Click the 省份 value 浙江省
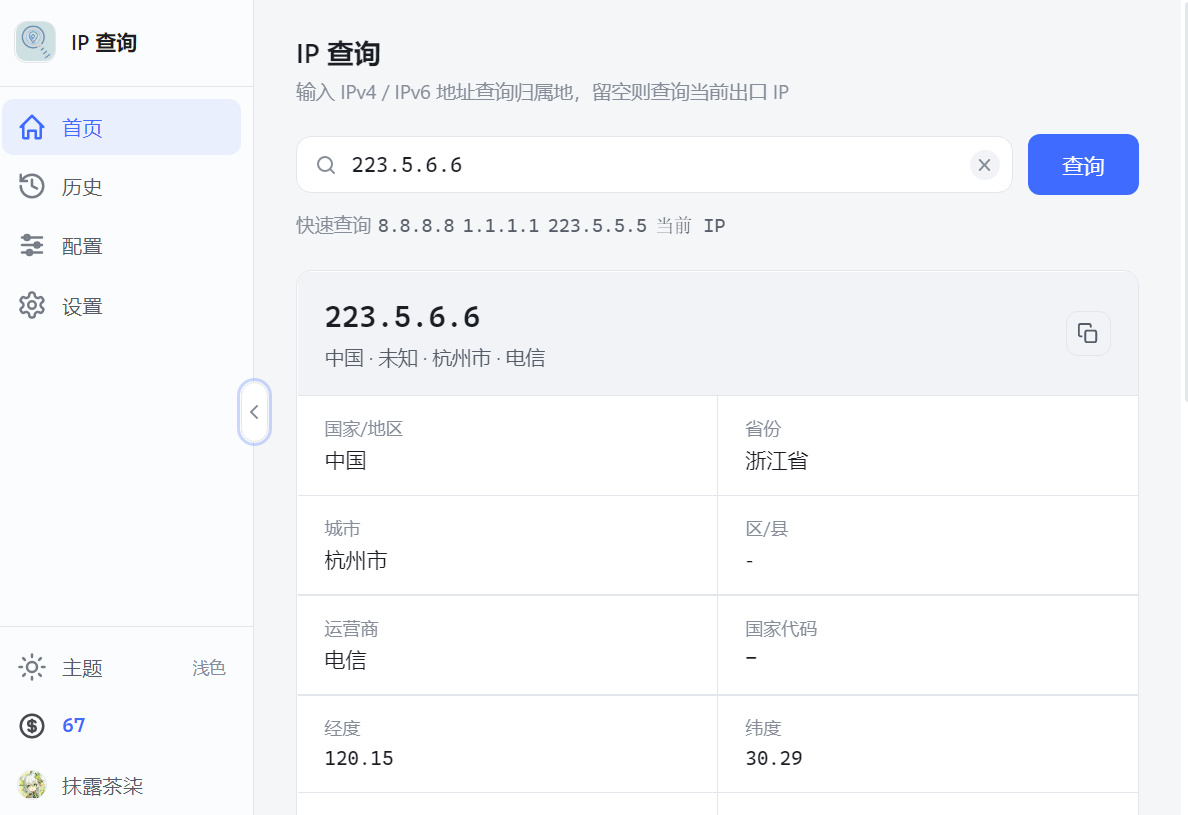The height and width of the screenshot is (815, 1188). click(x=777, y=461)
